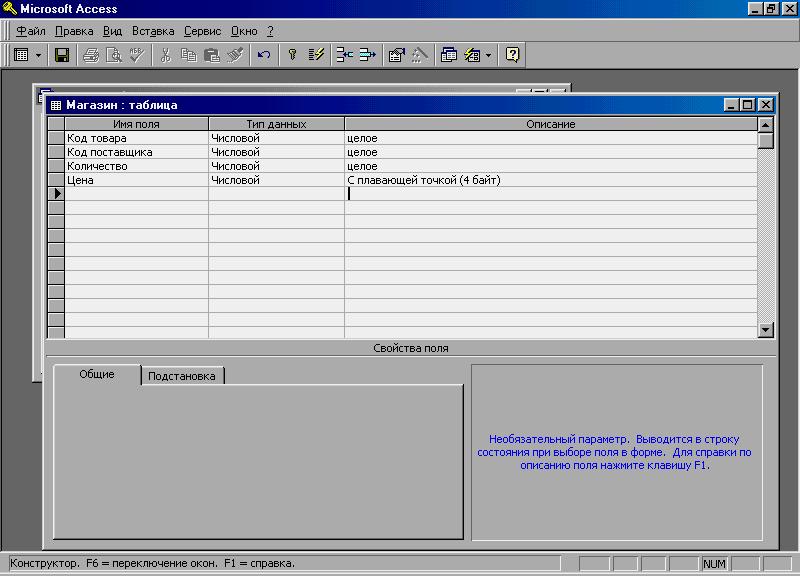This screenshot has height=576, width=800.
Task: Click description 'С плавающей точкой (4 байт)'
Action: click(x=551, y=180)
